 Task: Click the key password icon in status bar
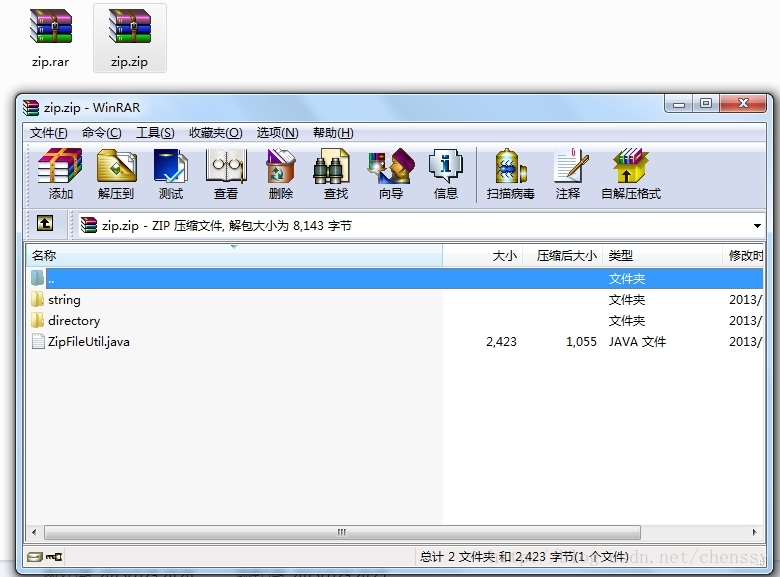[54, 557]
